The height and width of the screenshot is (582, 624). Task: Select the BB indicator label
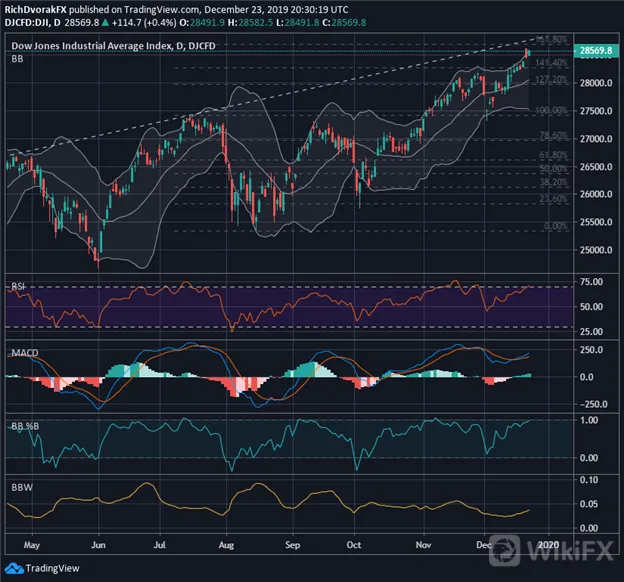[x=18, y=59]
